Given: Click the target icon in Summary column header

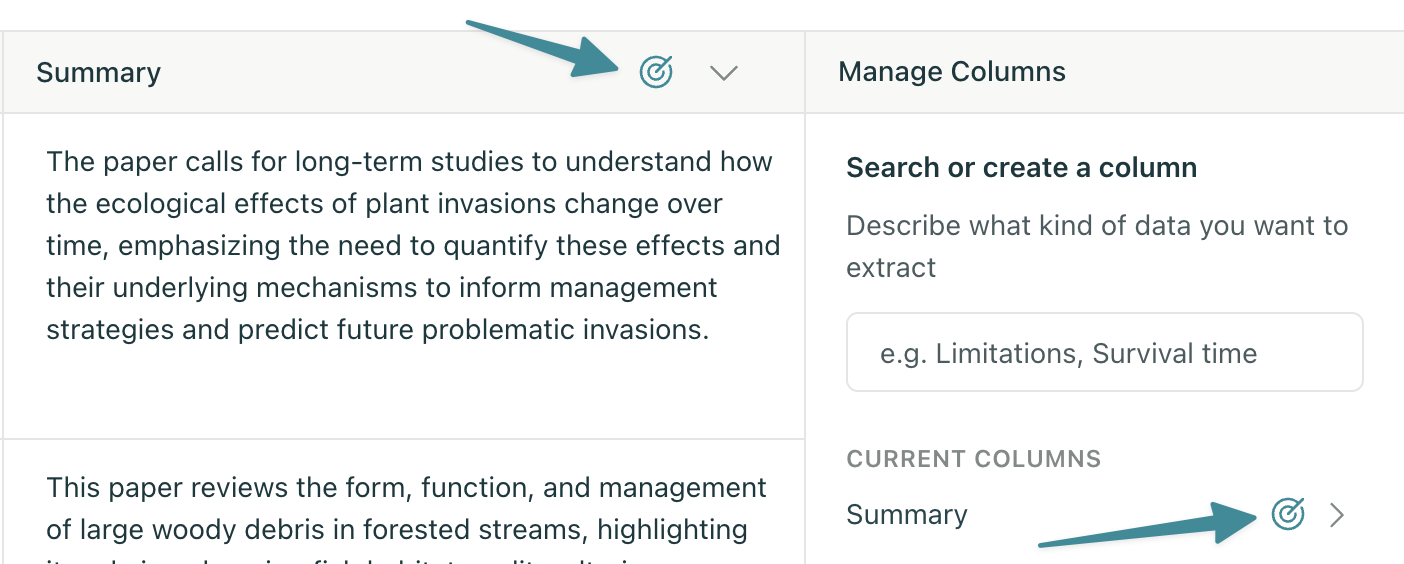Looking at the screenshot, I should coord(655,72).
